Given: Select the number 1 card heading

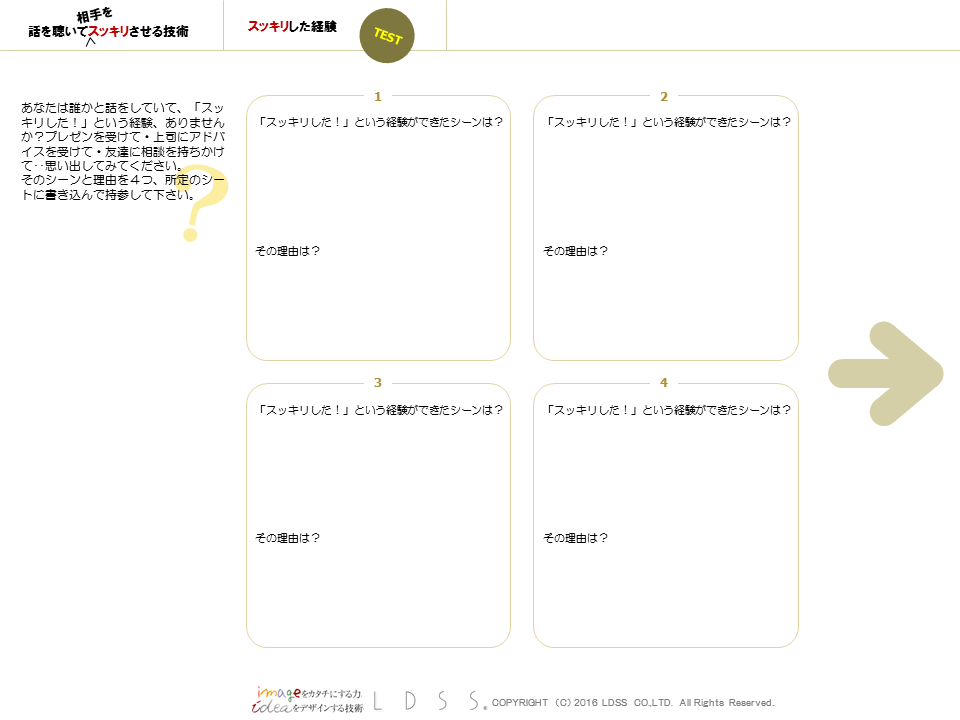Looking at the screenshot, I should [x=378, y=97].
